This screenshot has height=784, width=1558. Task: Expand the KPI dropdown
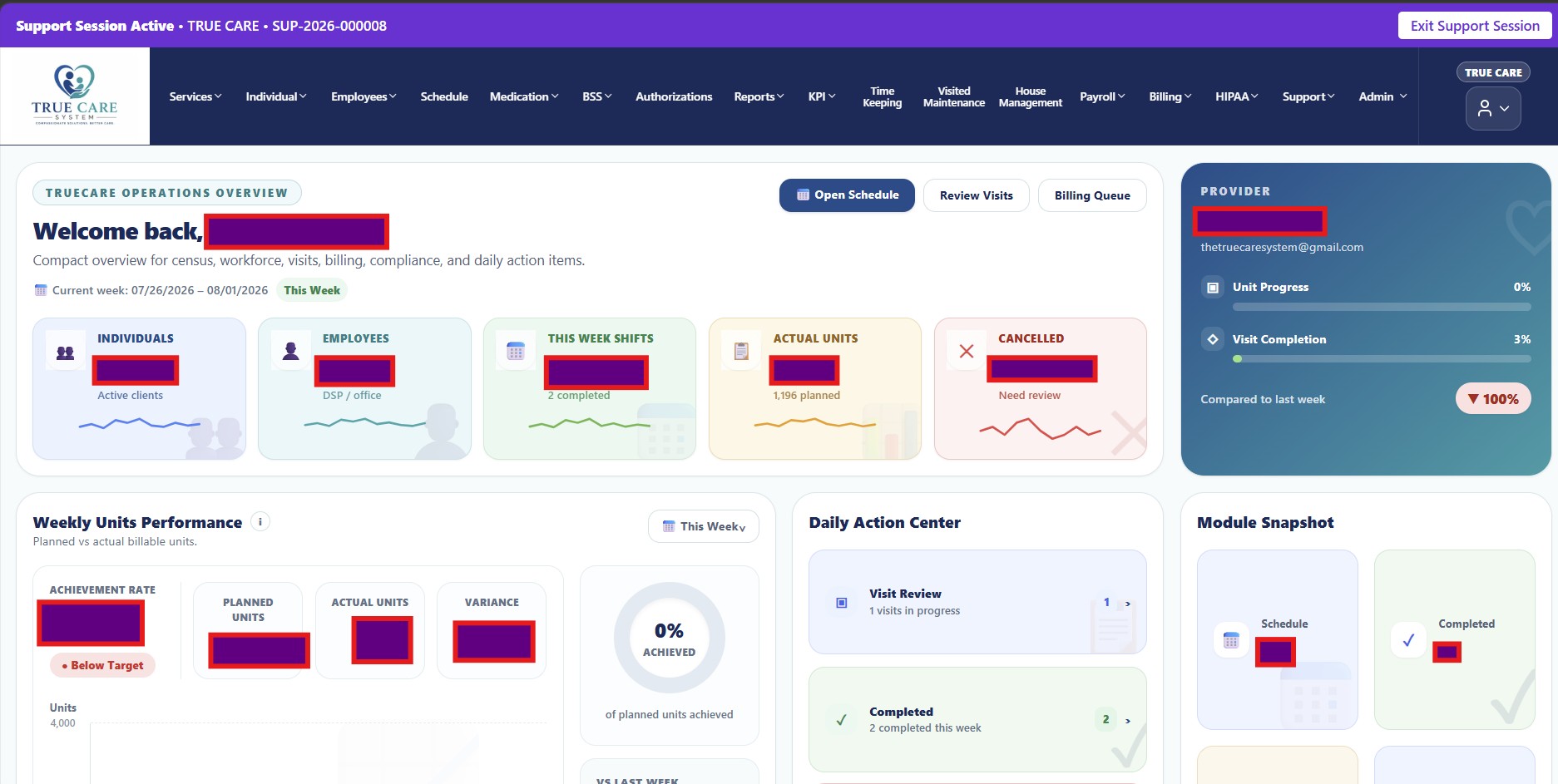click(x=822, y=96)
